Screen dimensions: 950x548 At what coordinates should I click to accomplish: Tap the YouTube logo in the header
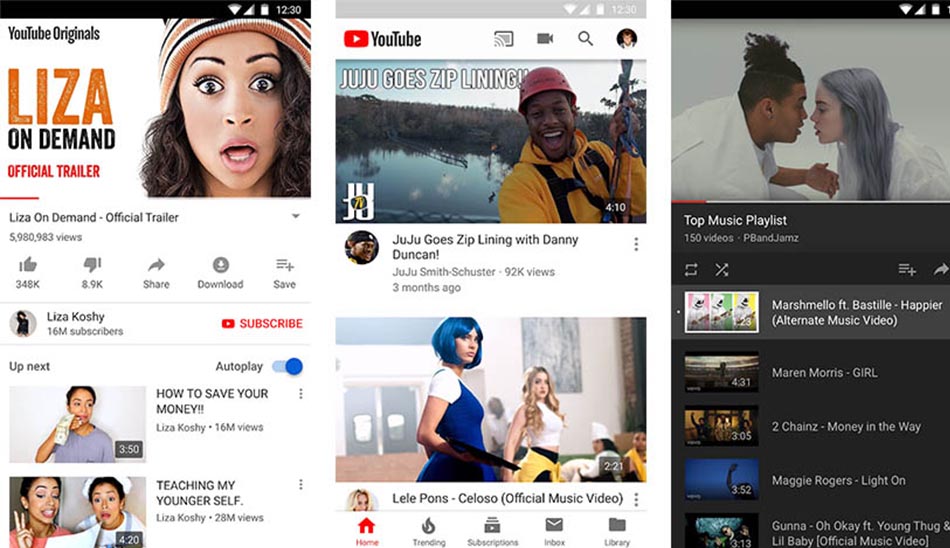(382, 39)
